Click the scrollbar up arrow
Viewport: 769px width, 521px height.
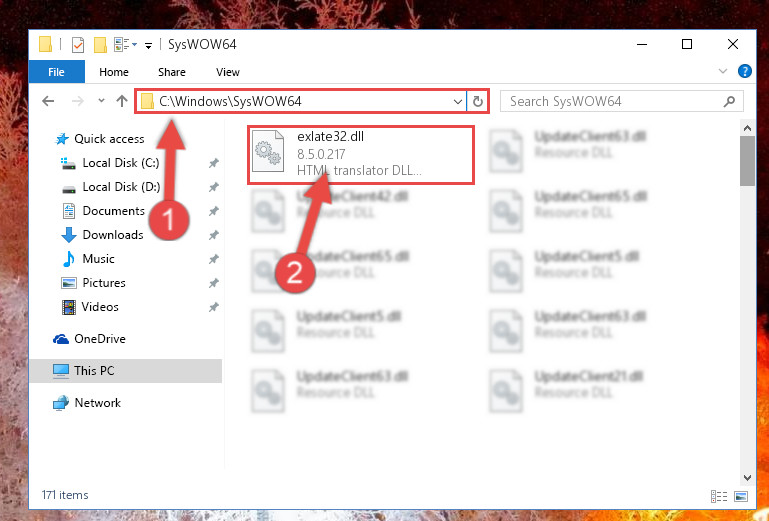(747, 128)
